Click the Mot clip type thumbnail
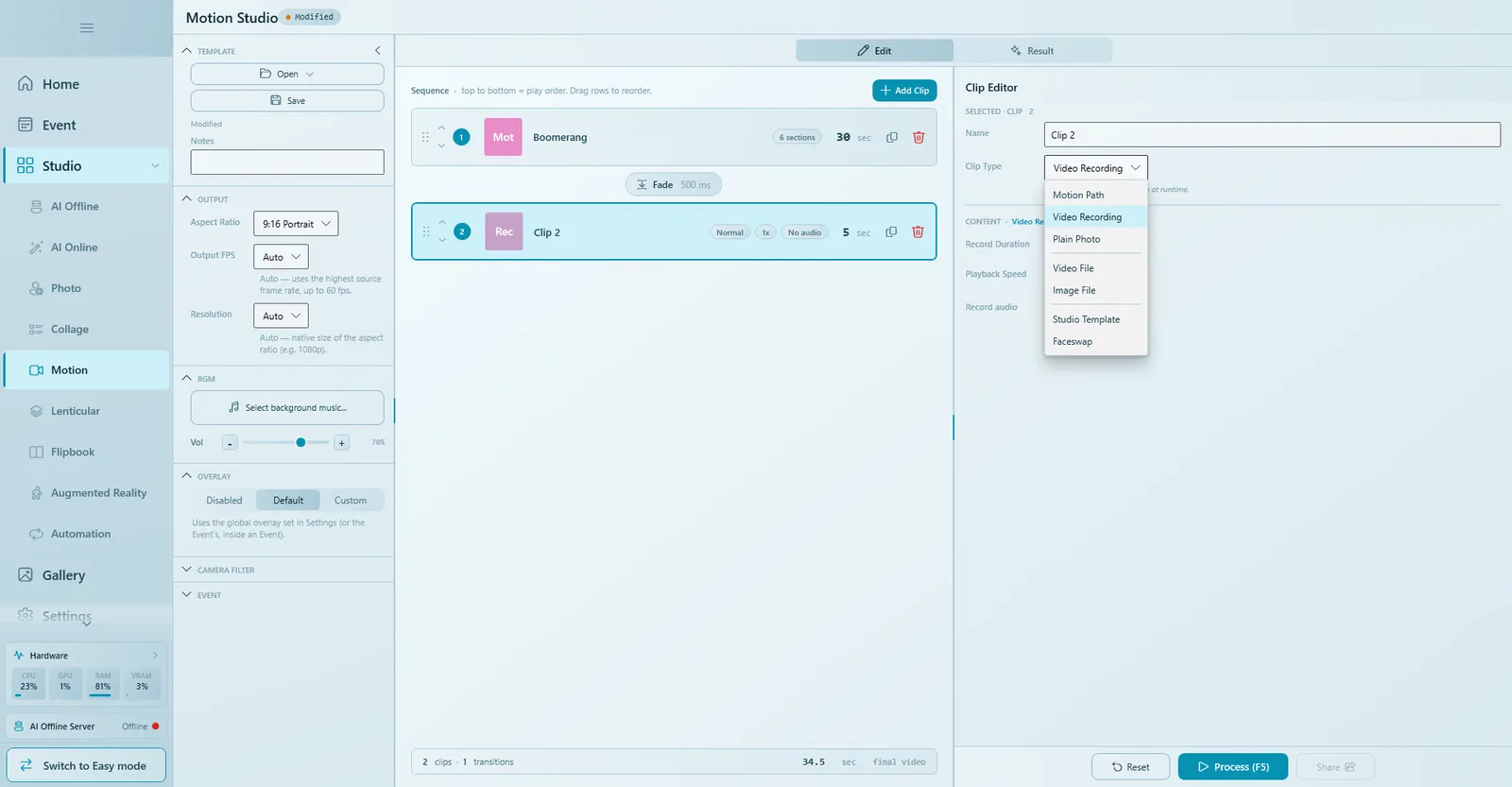This screenshot has height=787, width=1512. [x=503, y=137]
